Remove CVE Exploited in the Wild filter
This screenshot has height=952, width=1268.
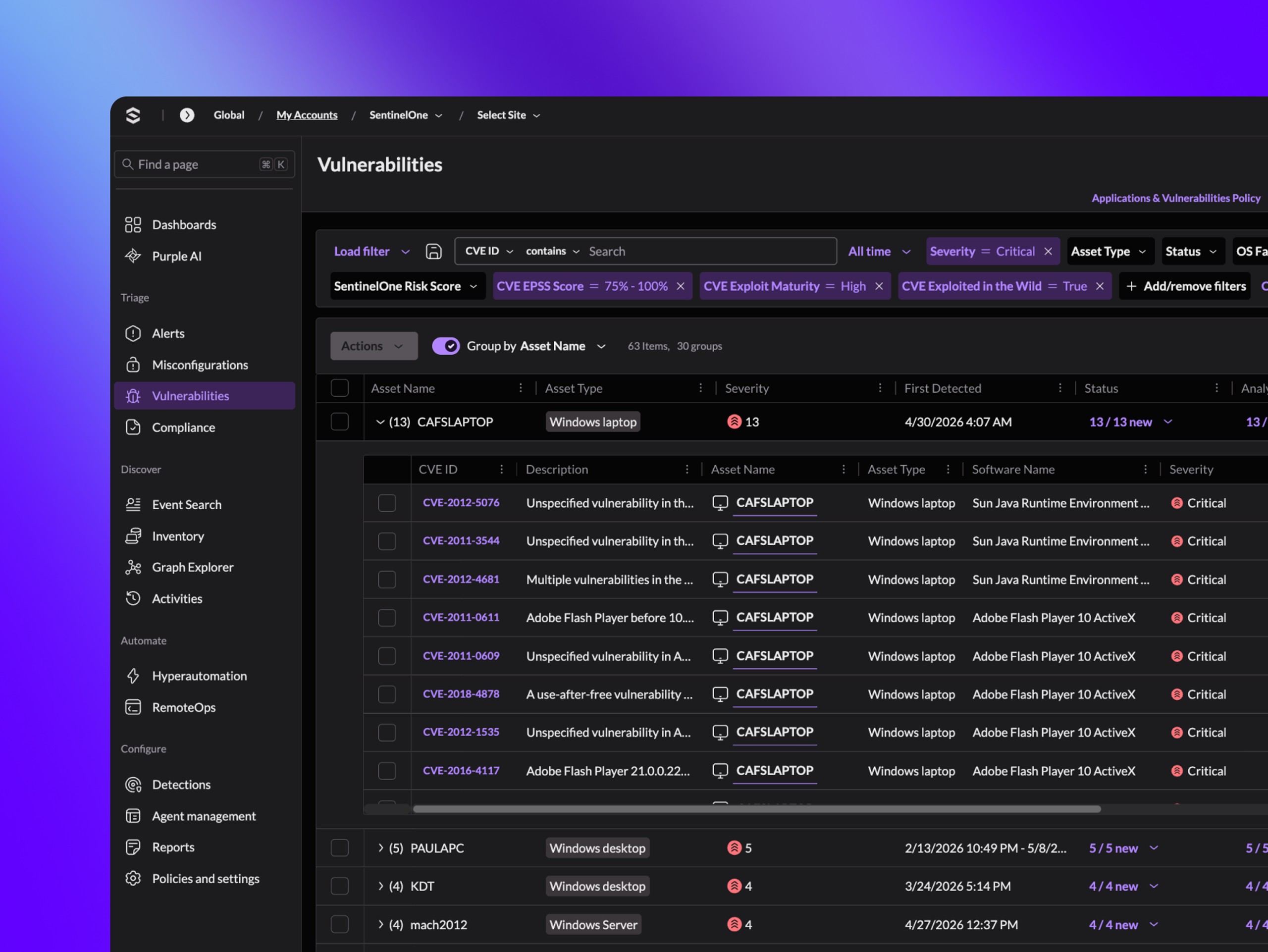[x=1100, y=286]
